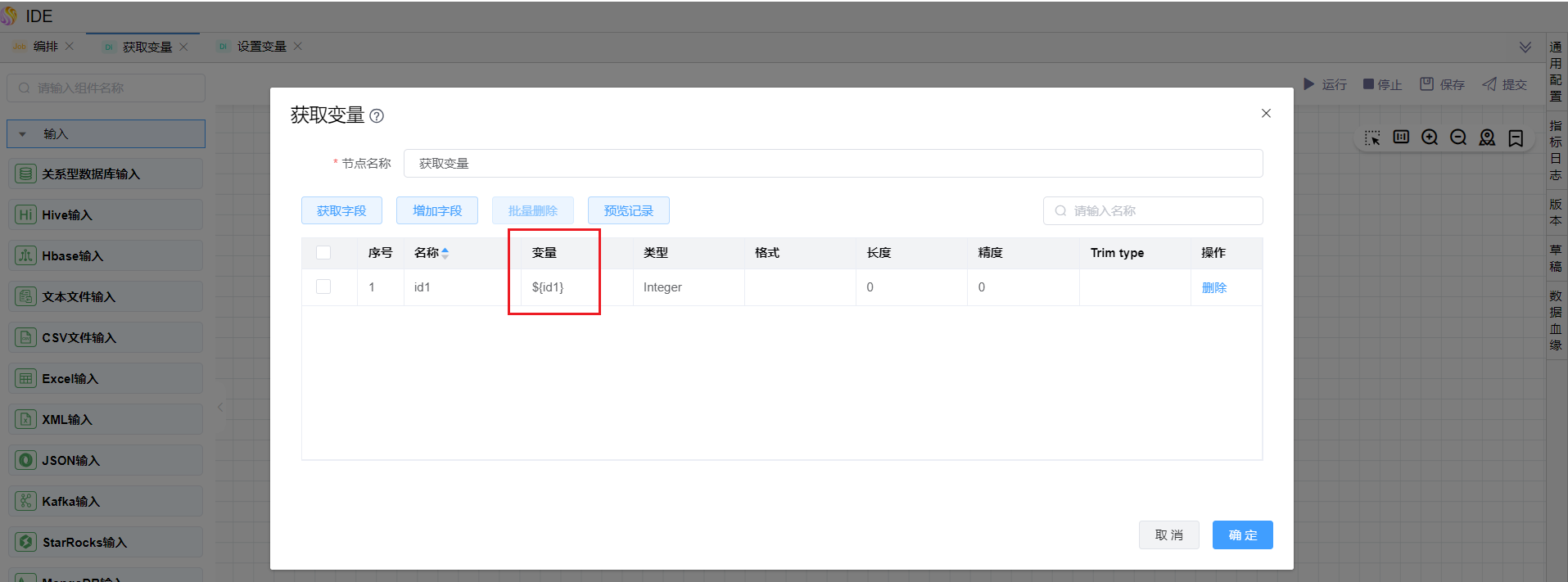
Task: Toggle the select-all checkbox in table header
Action: click(x=323, y=253)
